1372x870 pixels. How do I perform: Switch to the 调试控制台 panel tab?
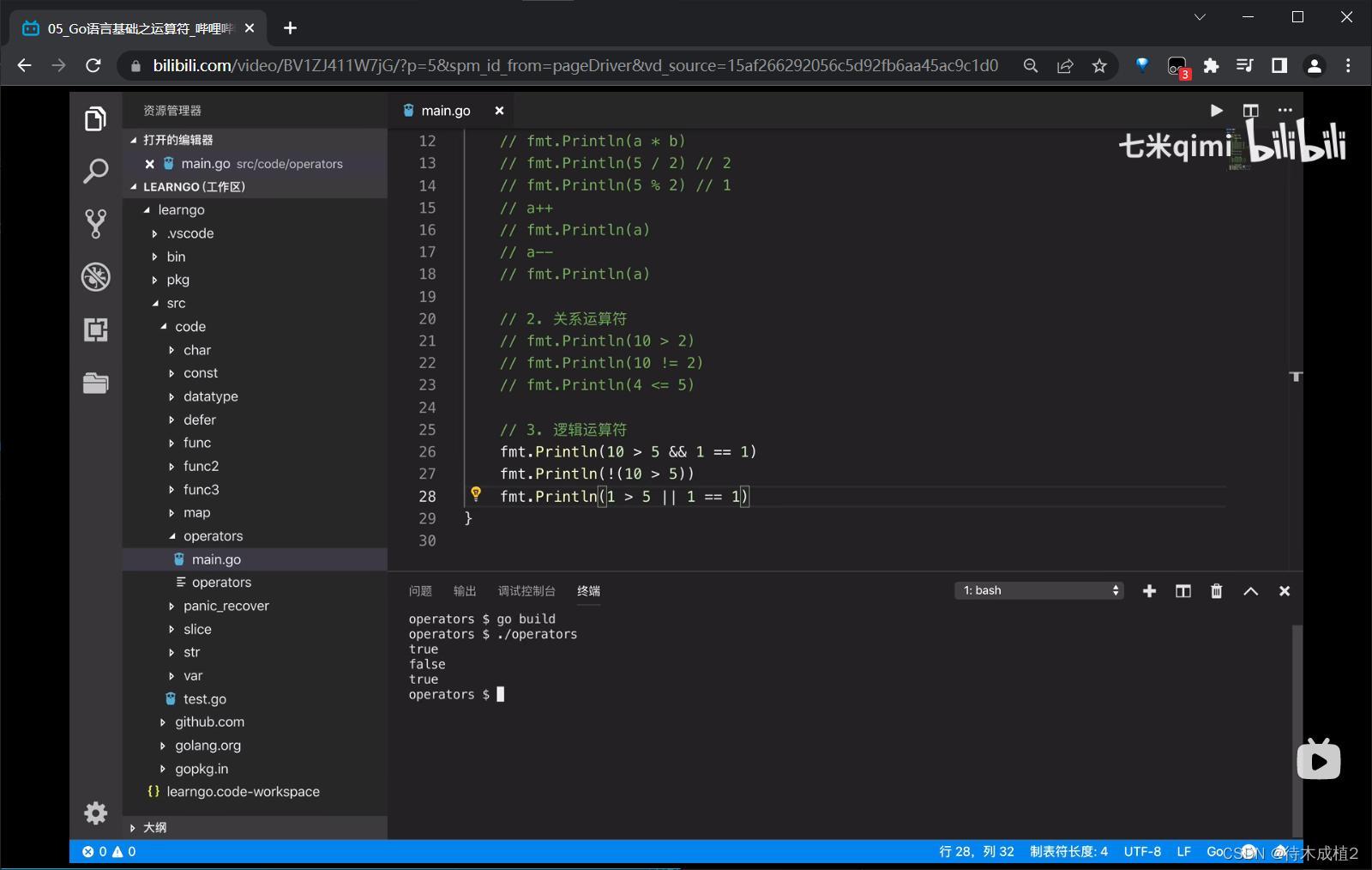point(527,591)
